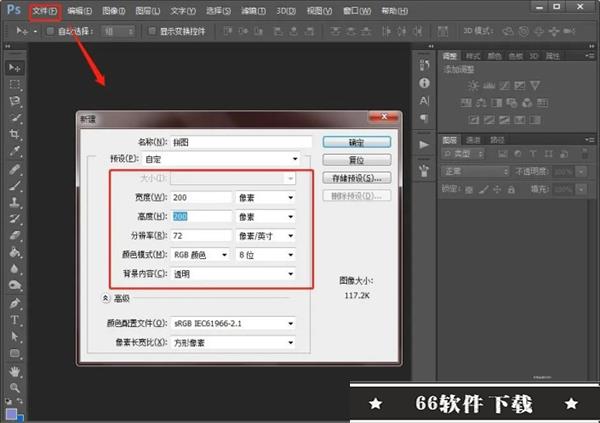Image resolution: width=600 pixels, height=423 pixels.
Task: Select the Move tool in toolbox
Action: pos(15,68)
